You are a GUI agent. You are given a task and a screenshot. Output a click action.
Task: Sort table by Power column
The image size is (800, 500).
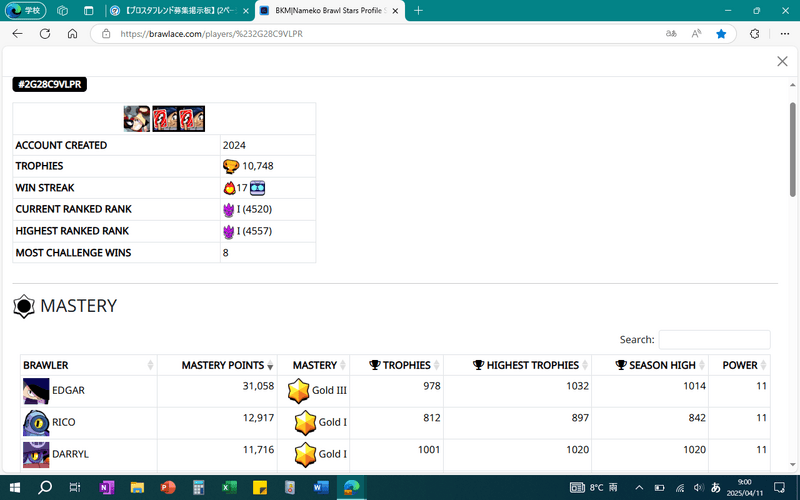(x=740, y=365)
